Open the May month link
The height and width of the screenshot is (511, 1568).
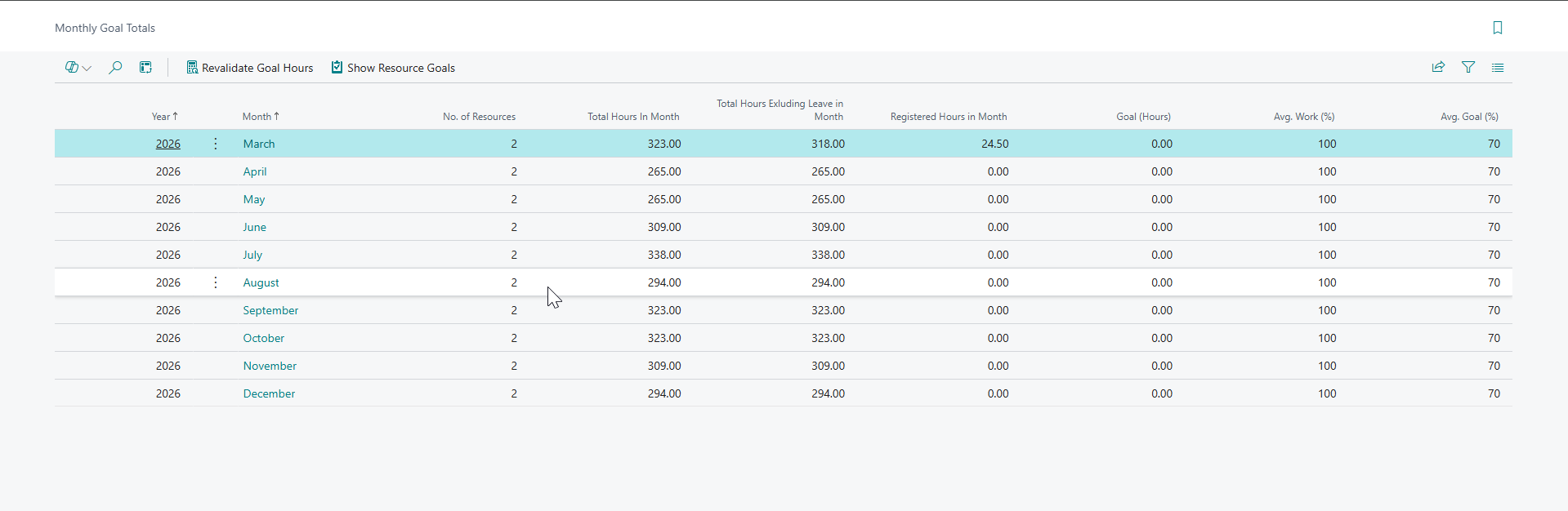coord(254,199)
